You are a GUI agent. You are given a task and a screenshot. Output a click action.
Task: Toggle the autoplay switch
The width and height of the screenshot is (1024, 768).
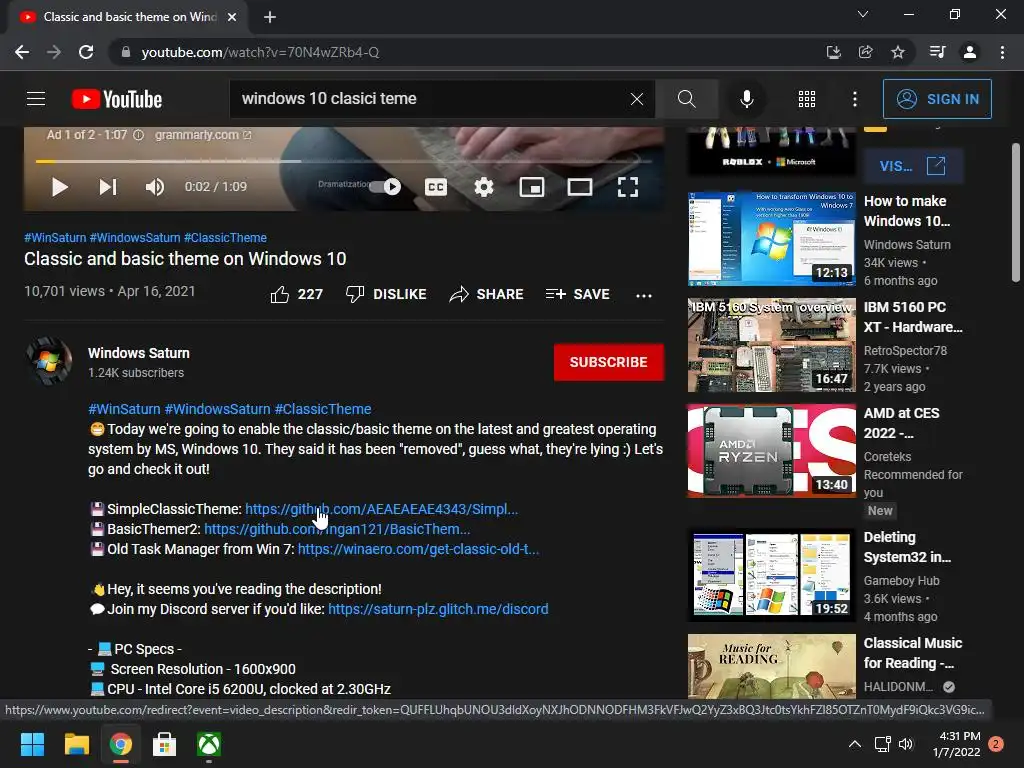tap(385, 187)
